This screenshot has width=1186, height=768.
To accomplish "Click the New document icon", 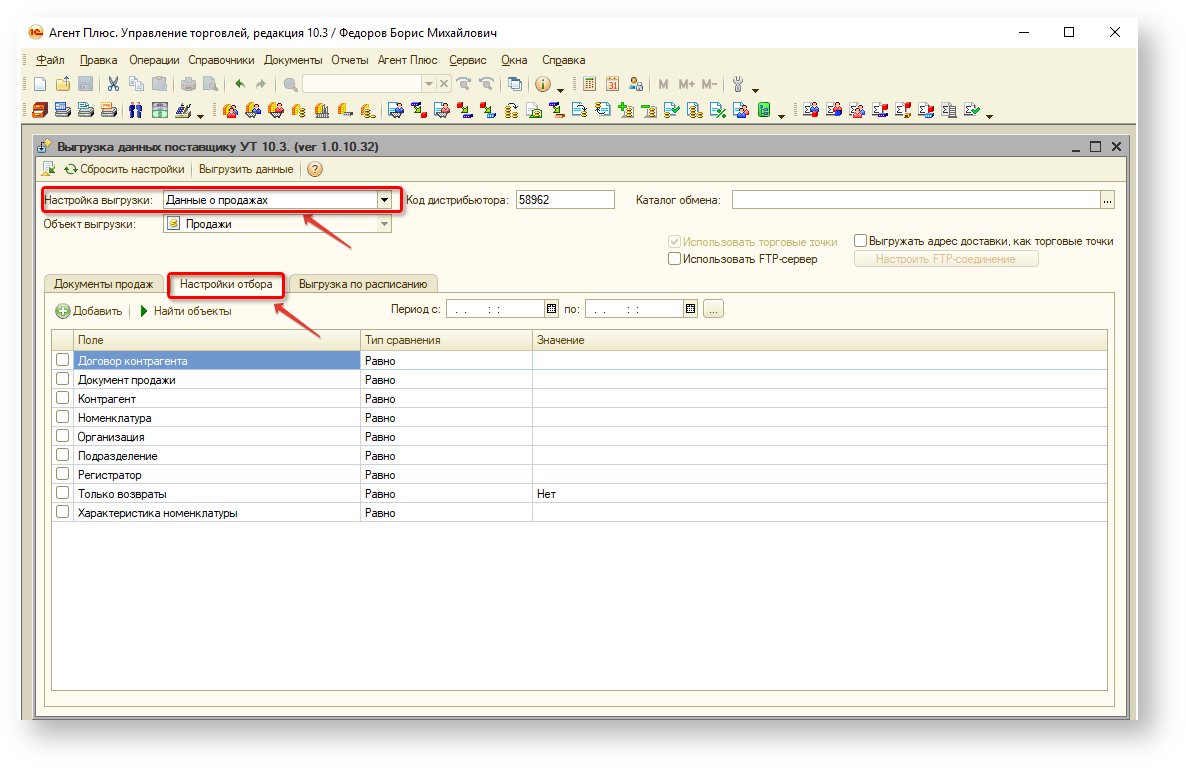I will tap(40, 84).
